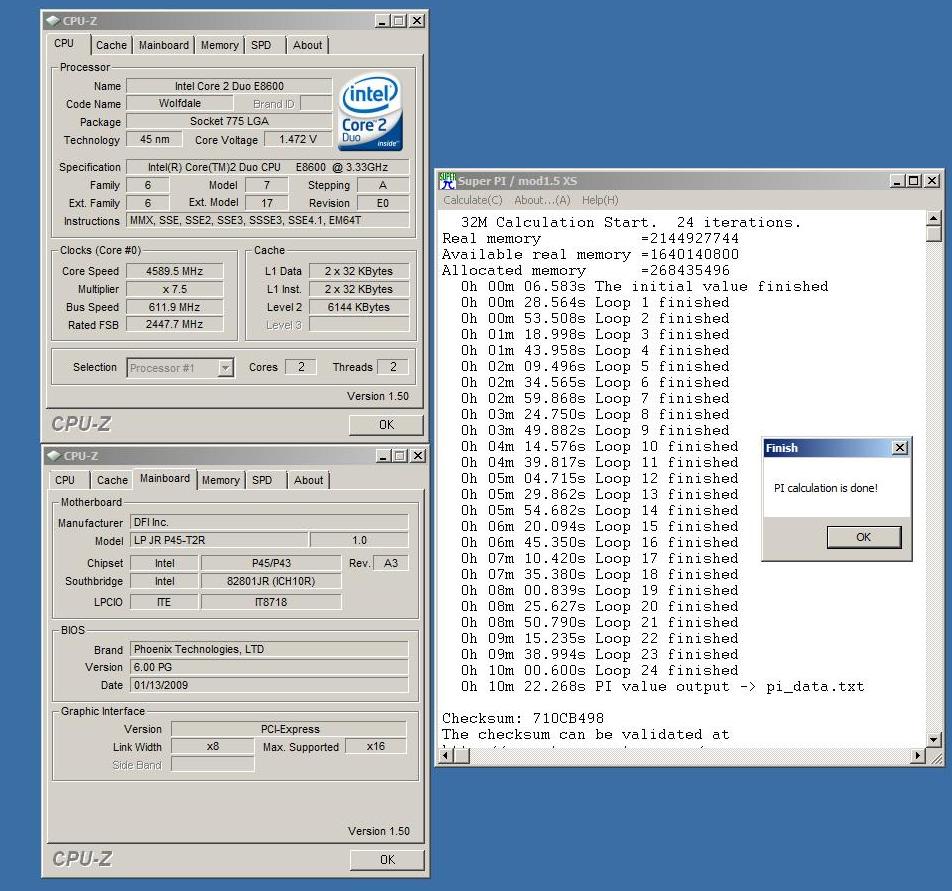Click Super PI vertical scrollbar down arrow
The image size is (952, 891).
coord(934,740)
